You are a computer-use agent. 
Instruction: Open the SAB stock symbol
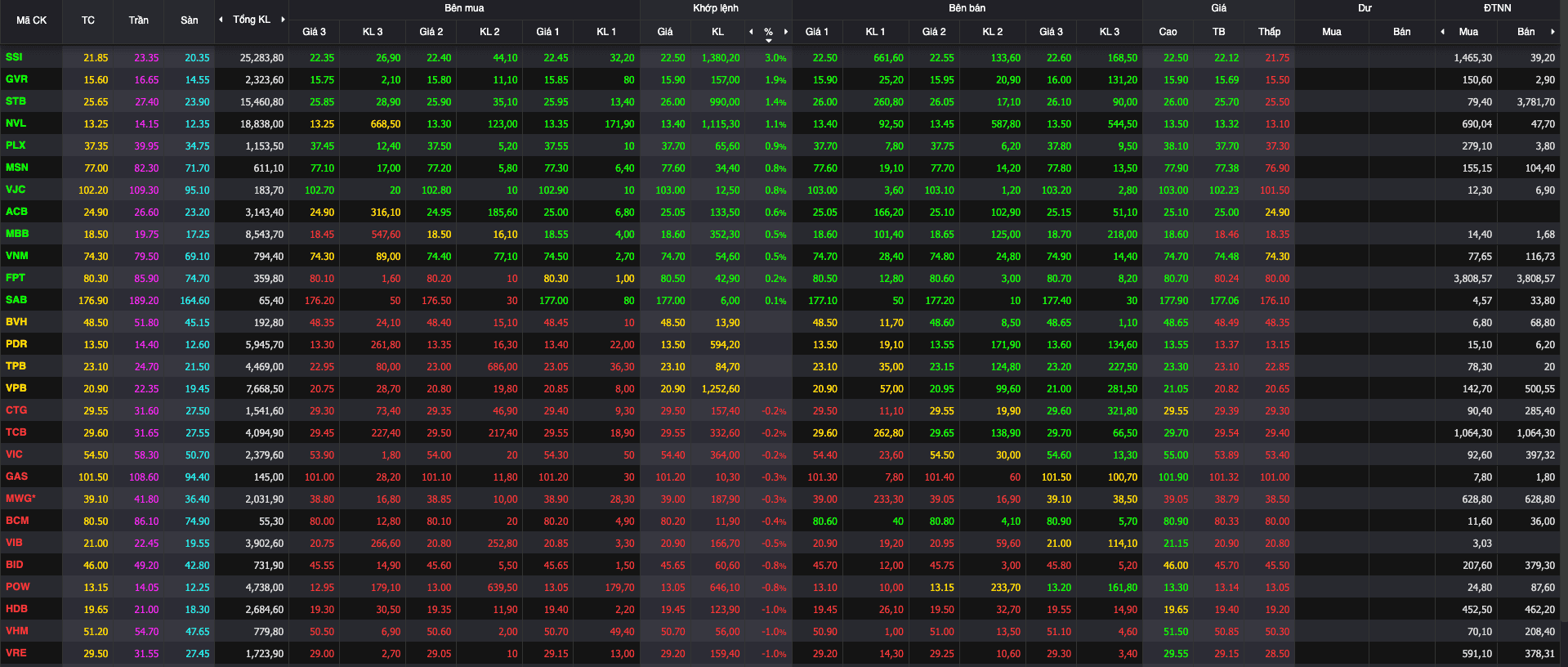click(16, 300)
